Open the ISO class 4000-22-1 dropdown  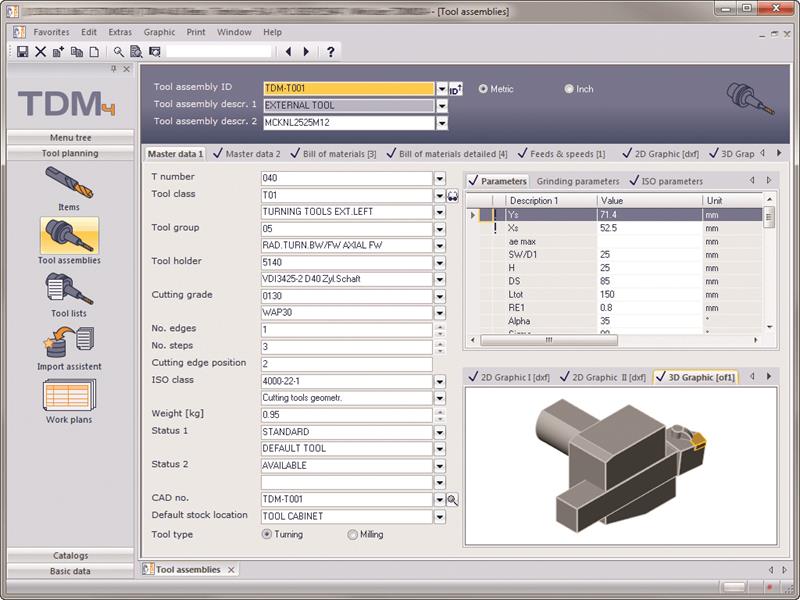[440, 381]
